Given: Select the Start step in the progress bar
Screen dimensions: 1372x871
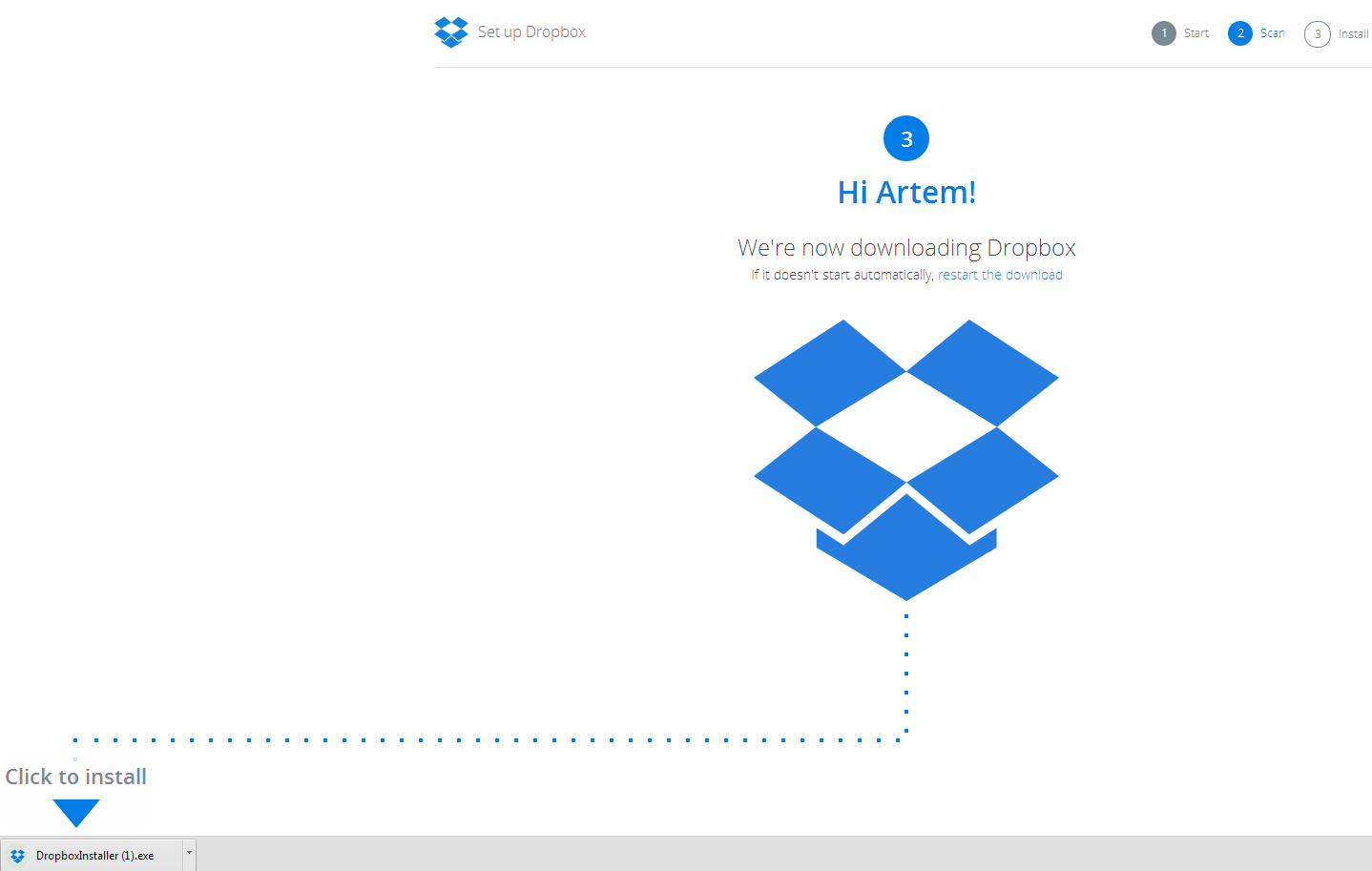Looking at the screenshot, I should (1195, 32).
